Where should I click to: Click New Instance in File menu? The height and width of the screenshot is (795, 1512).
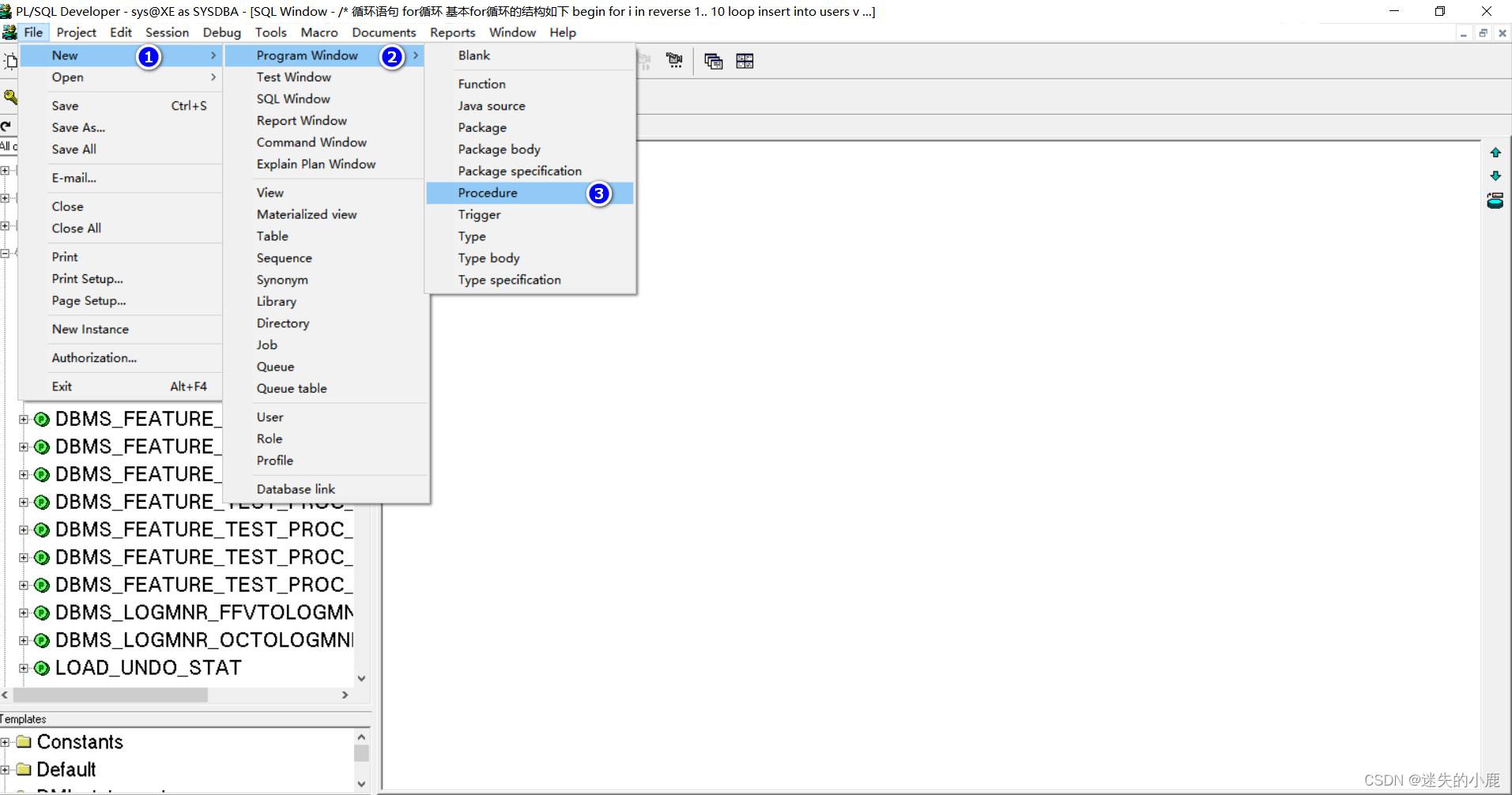click(x=120, y=330)
